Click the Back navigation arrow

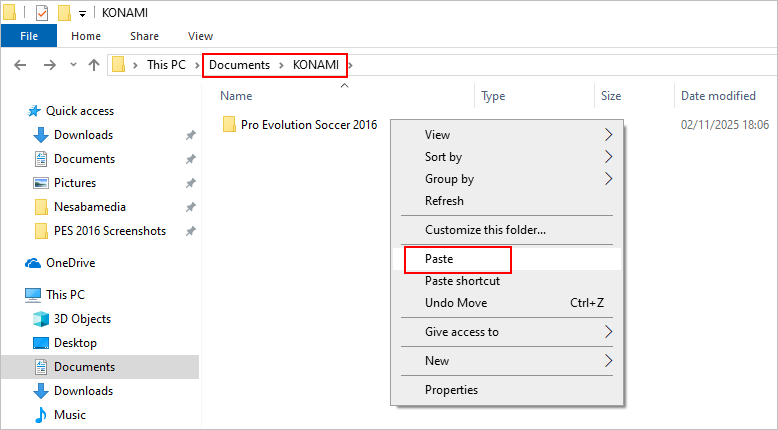pos(21,65)
